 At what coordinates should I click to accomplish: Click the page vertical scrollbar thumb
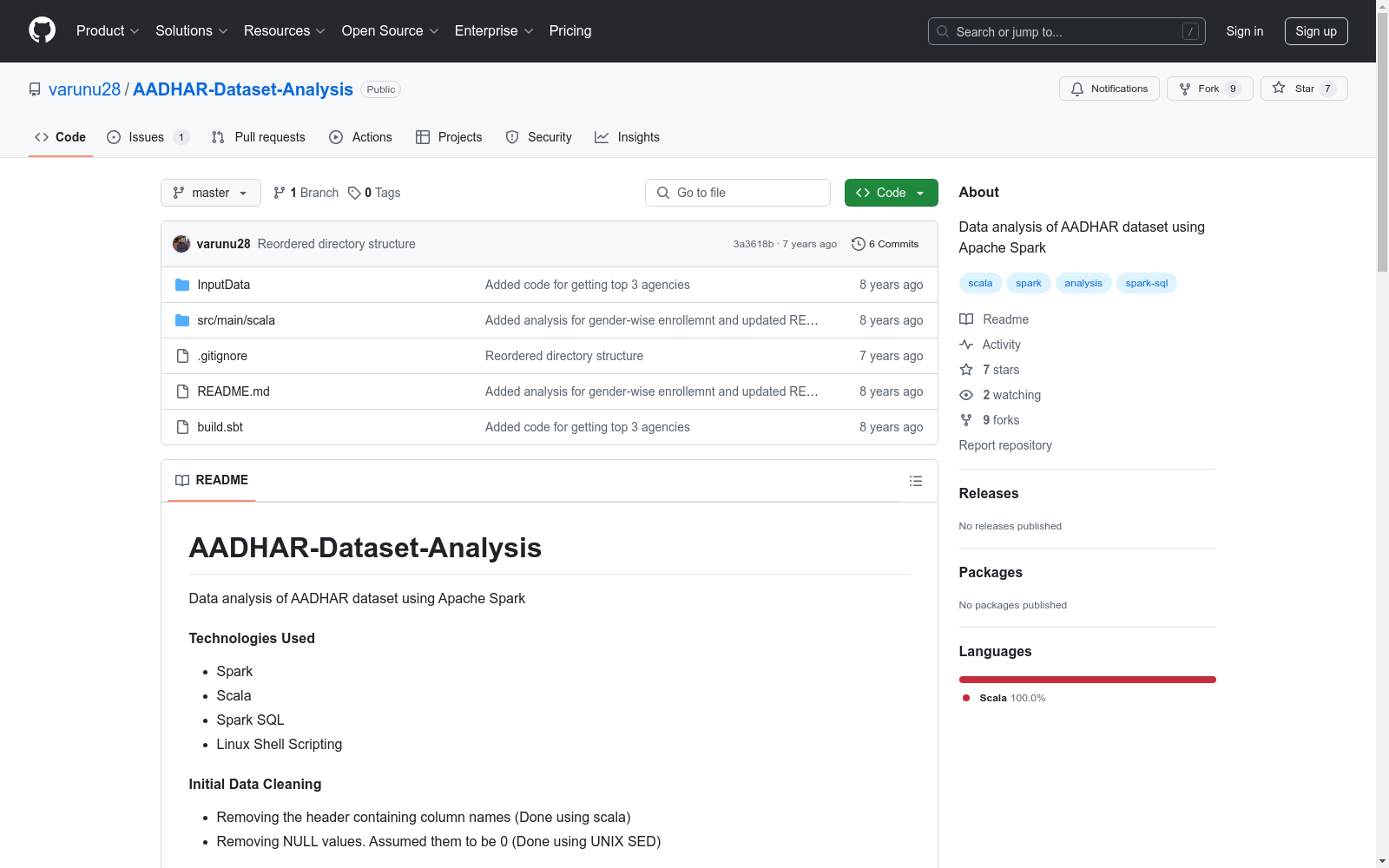pyautogui.click(x=1382, y=143)
